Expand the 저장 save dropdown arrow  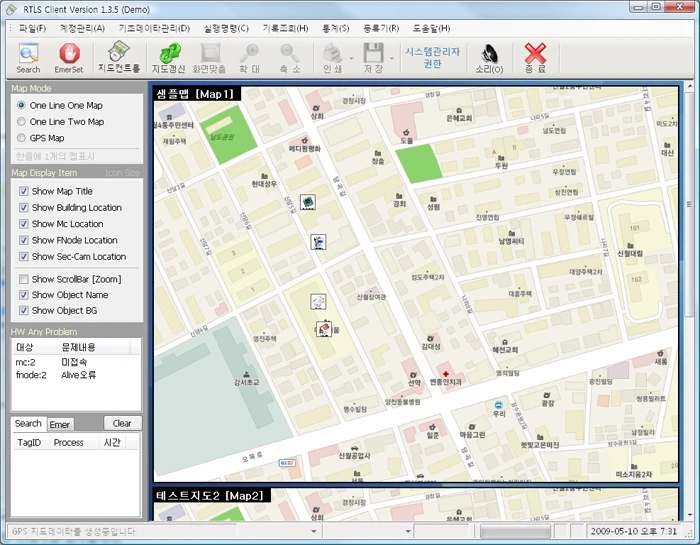point(392,58)
